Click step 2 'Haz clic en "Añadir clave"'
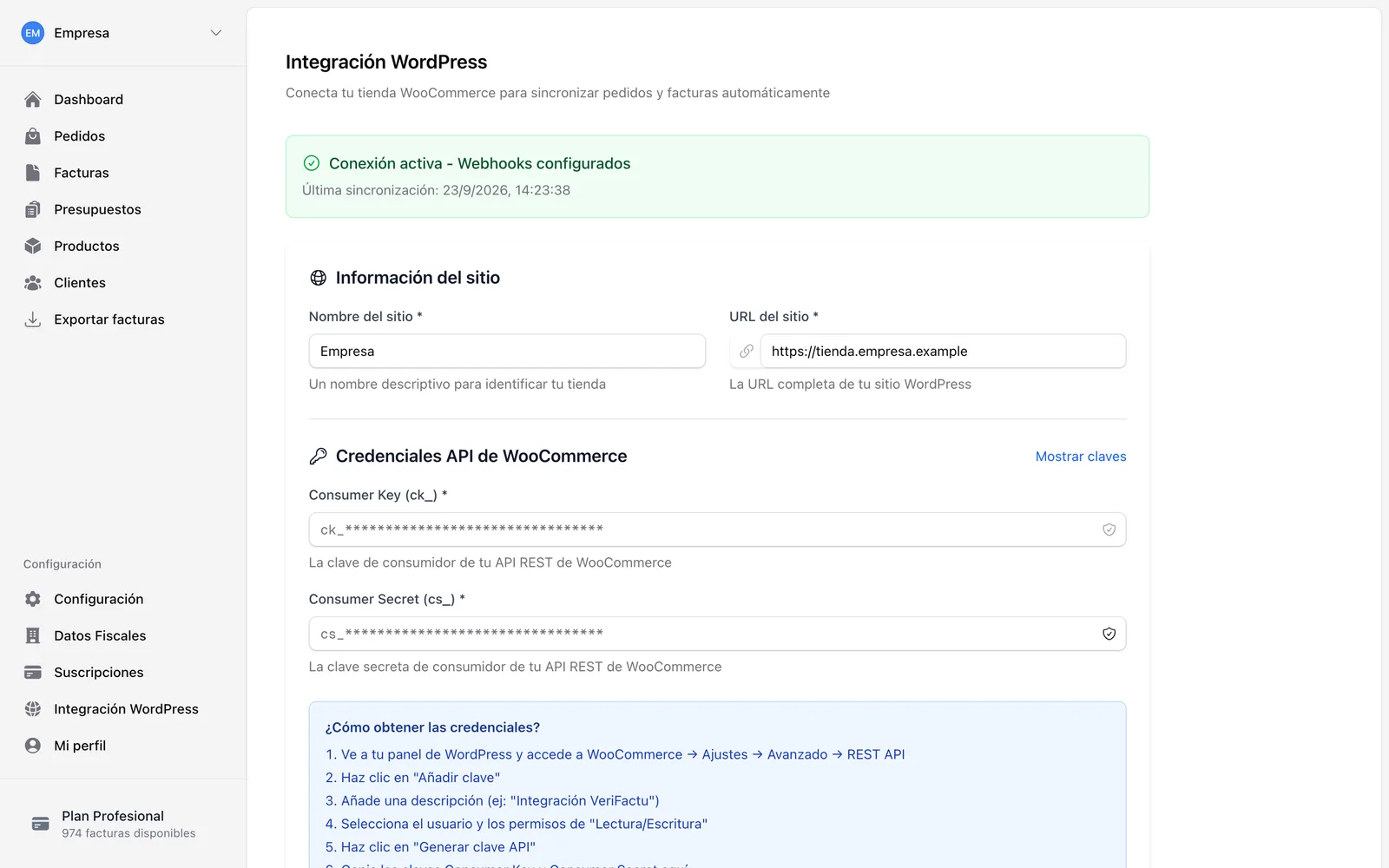The image size is (1389, 868). click(x=412, y=778)
